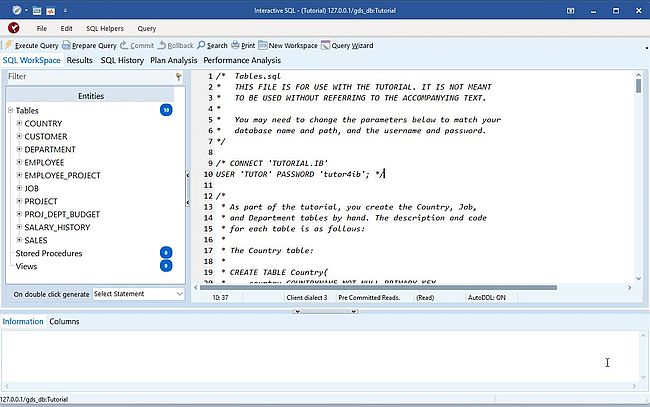
Task: Click the second quick access title bar icon
Action: coord(37,11)
